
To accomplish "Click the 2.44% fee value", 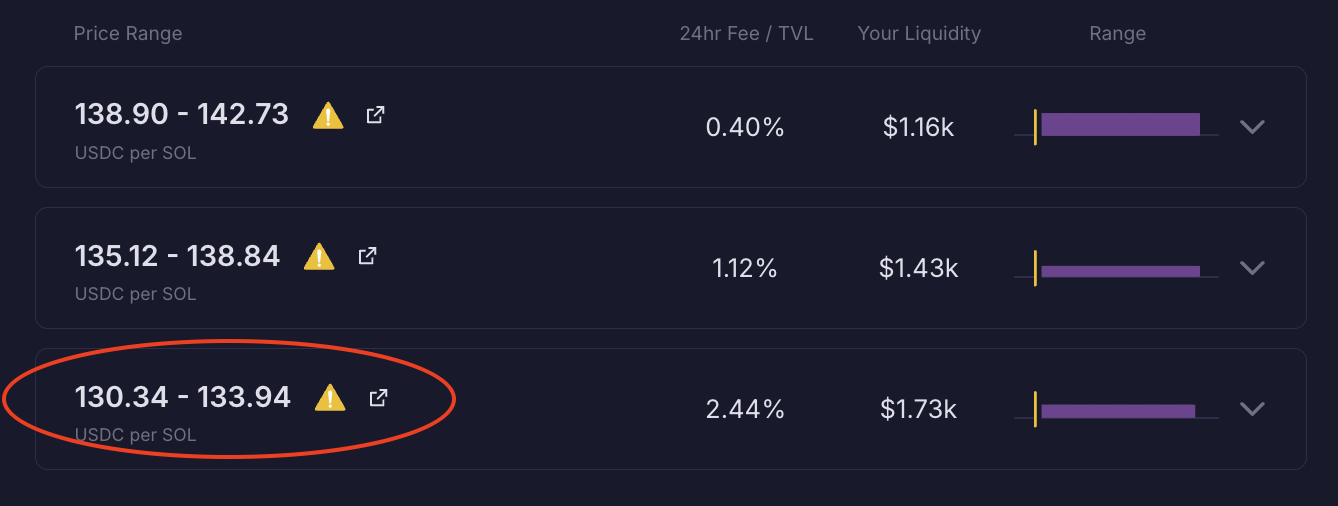I will pos(745,409).
